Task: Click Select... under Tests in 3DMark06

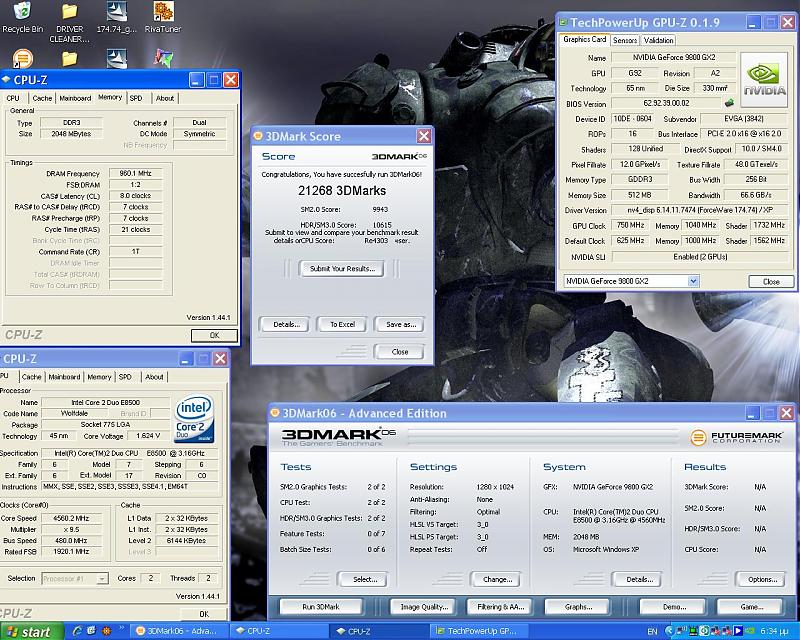Action: [x=365, y=579]
